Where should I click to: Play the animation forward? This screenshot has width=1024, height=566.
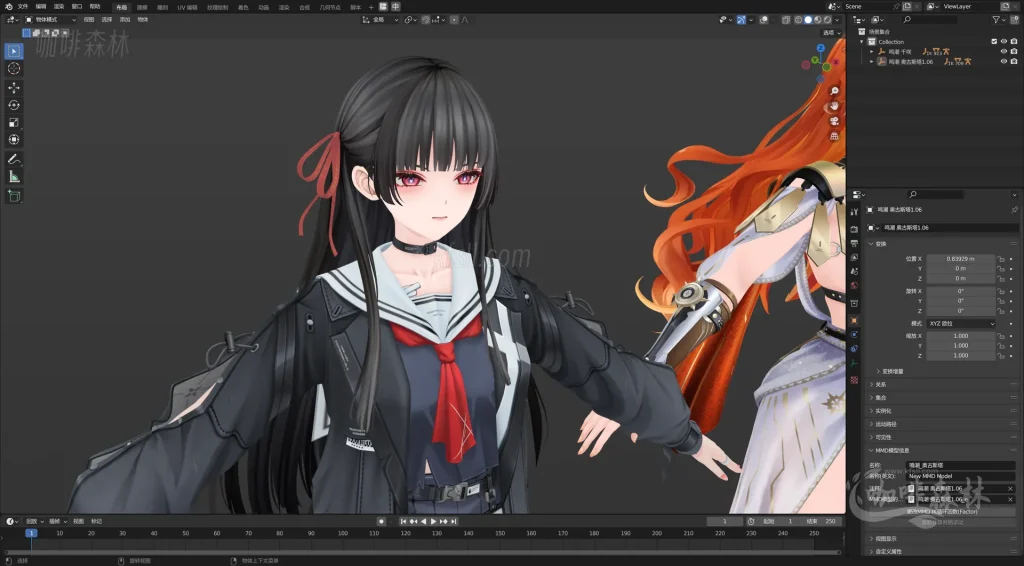click(433, 522)
